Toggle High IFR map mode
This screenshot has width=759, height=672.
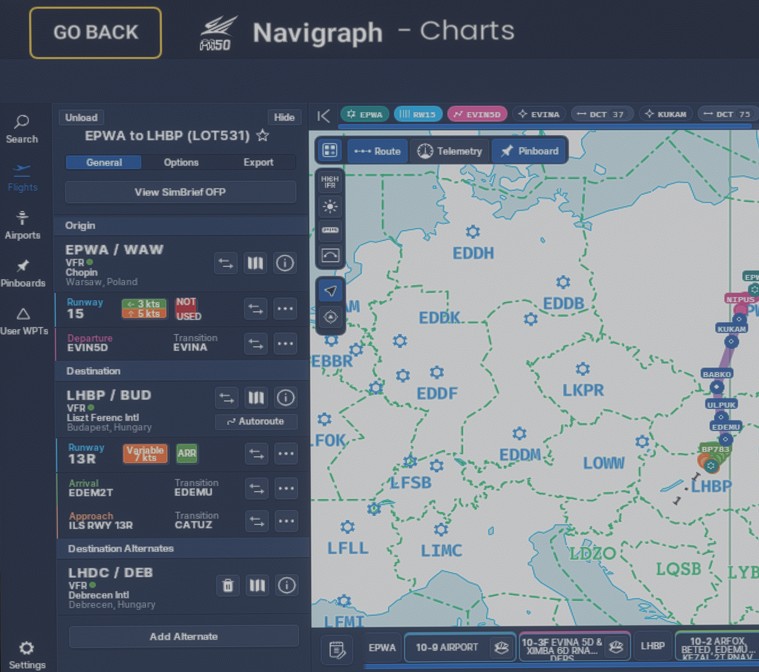pyautogui.click(x=330, y=182)
